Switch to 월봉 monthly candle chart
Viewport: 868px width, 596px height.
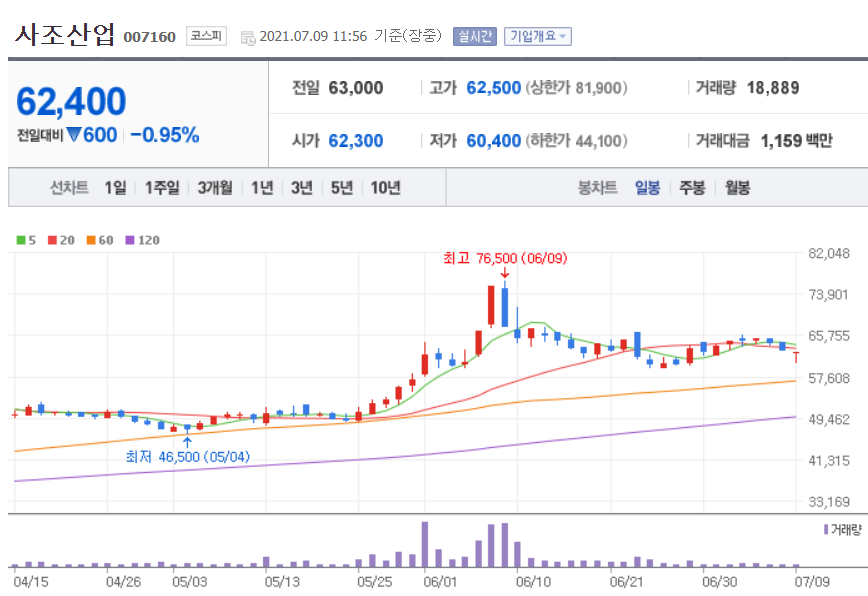(737, 188)
